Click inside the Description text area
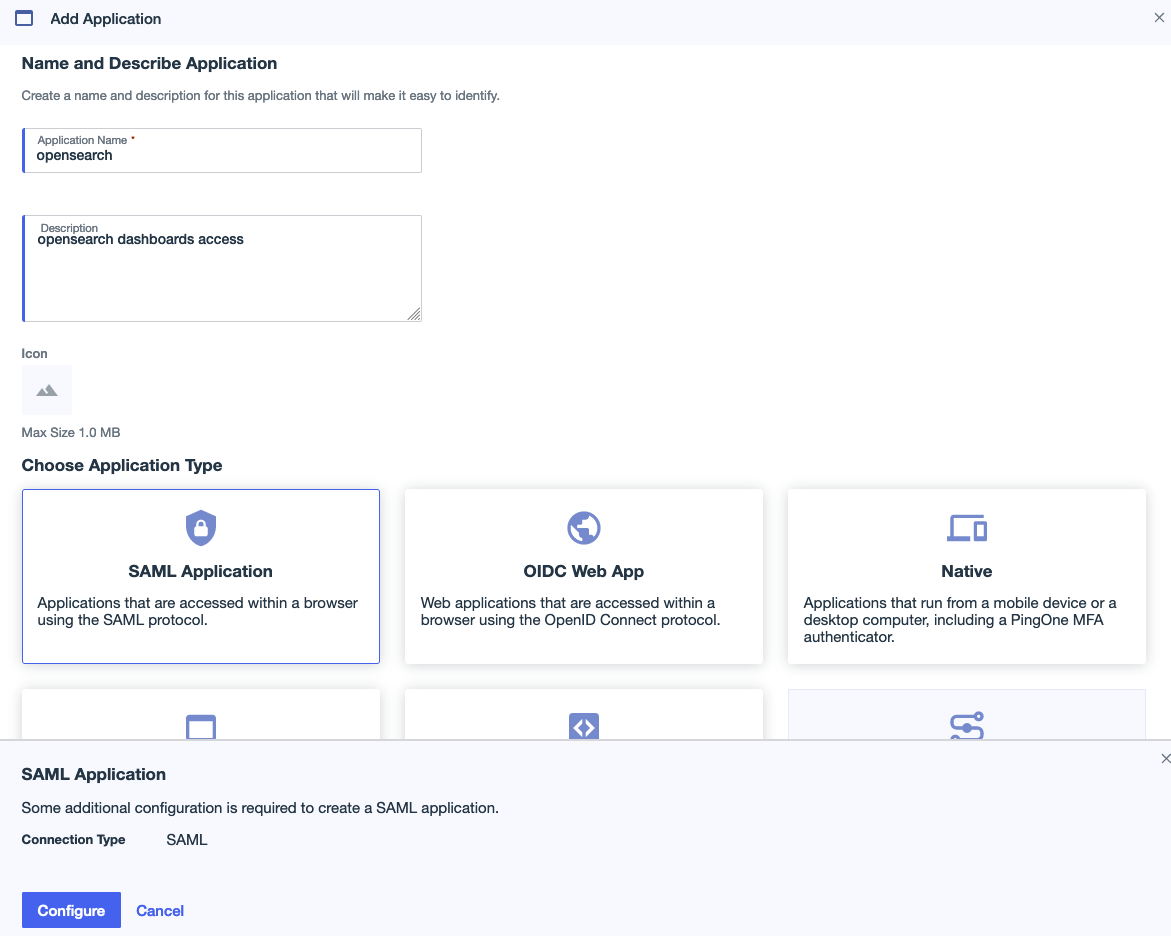 click(x=221, y=265)
